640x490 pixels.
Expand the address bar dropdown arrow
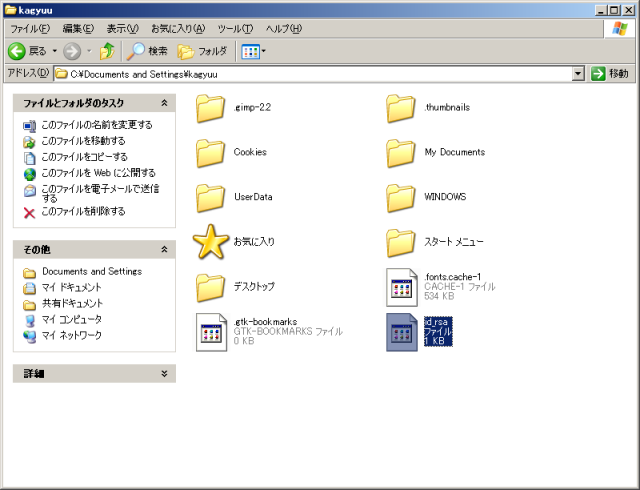[578, 74]
